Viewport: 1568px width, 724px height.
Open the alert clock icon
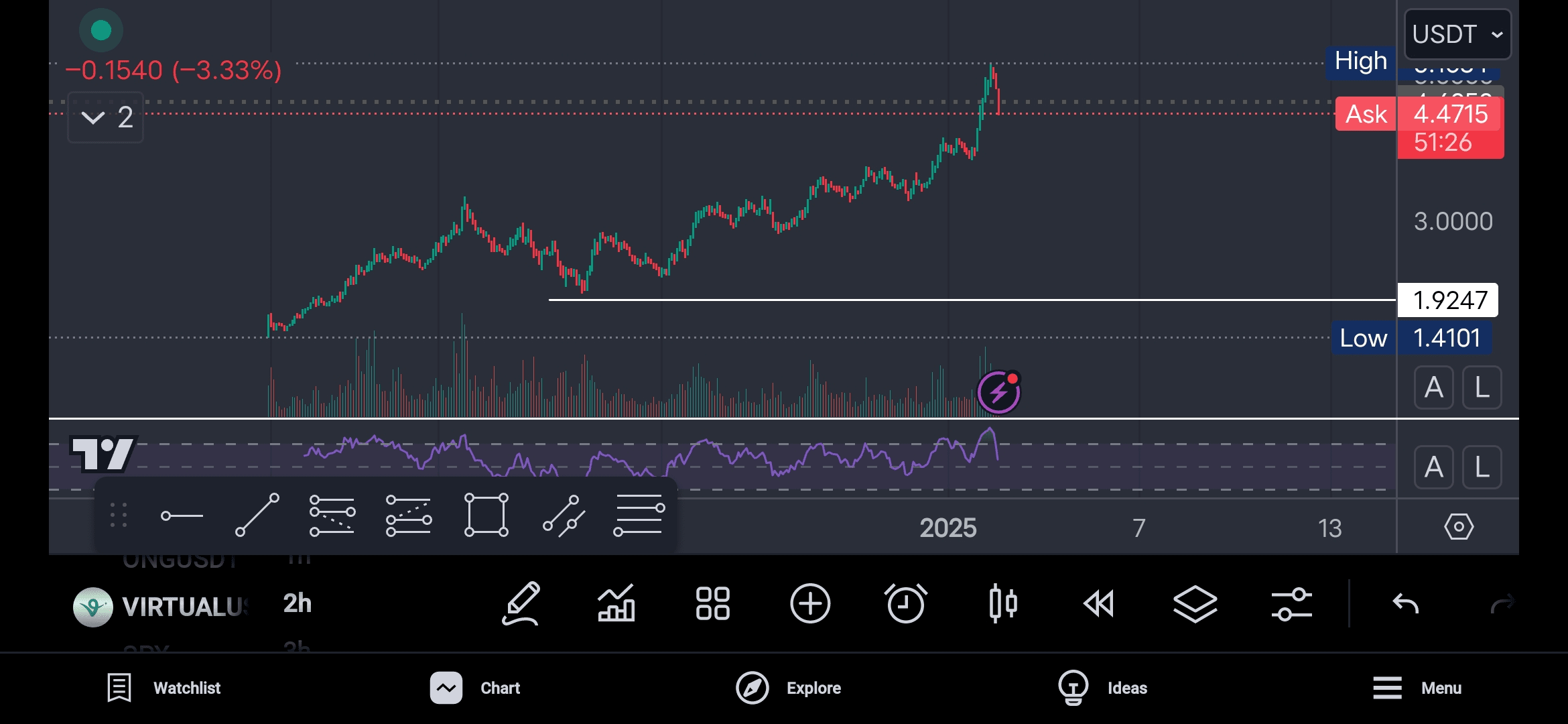click(906, 604)
